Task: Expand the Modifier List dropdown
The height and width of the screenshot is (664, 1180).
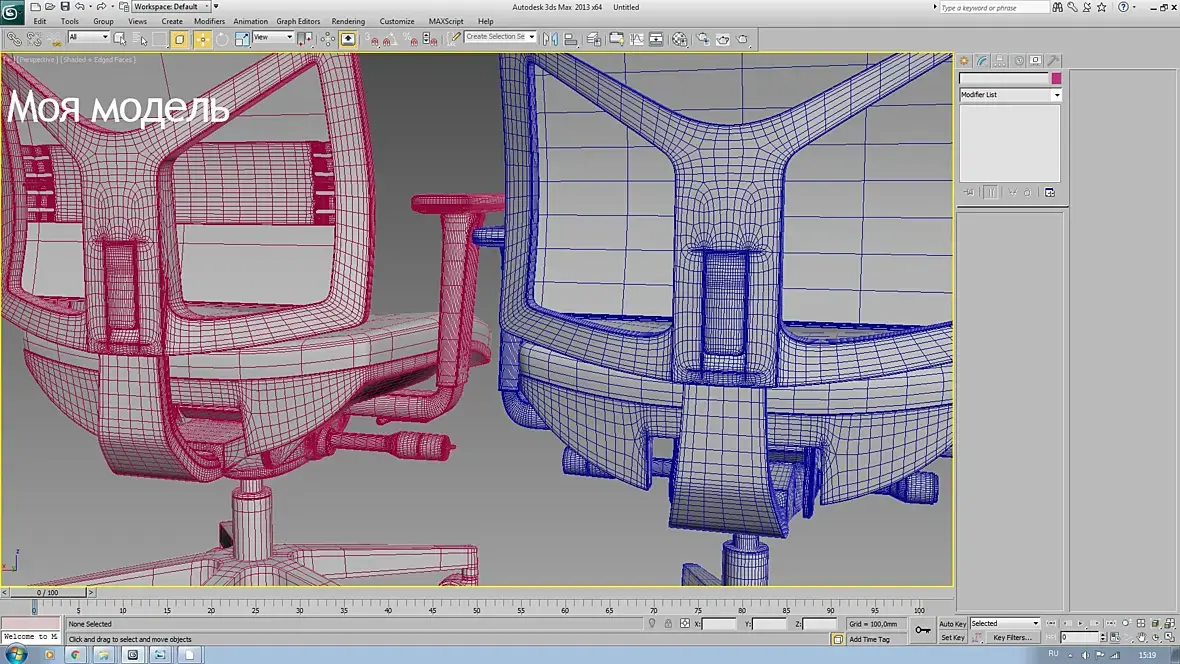Action: point(1010,95)
